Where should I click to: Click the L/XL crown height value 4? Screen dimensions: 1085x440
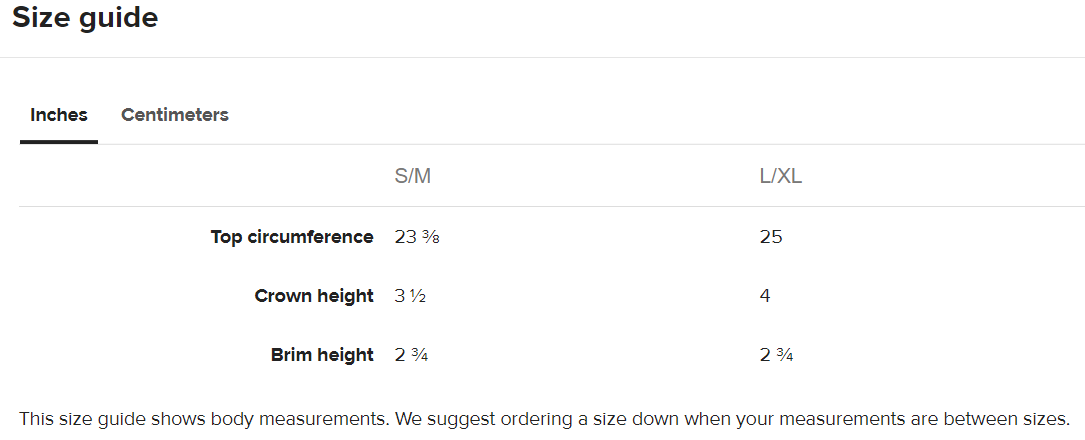(x=765, y=296)
